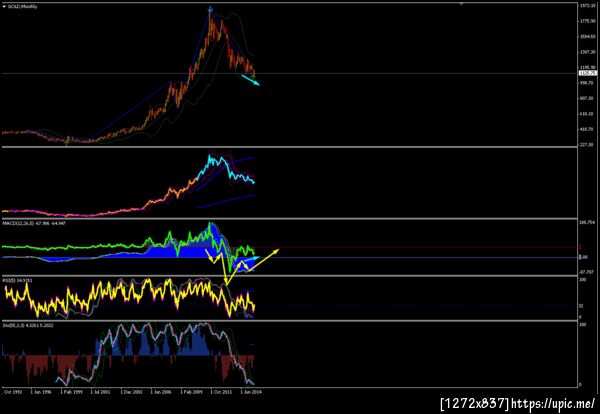600x414 pixels.
Task: Click the MACD(12,26,5) indicator label
Action: 34,223
